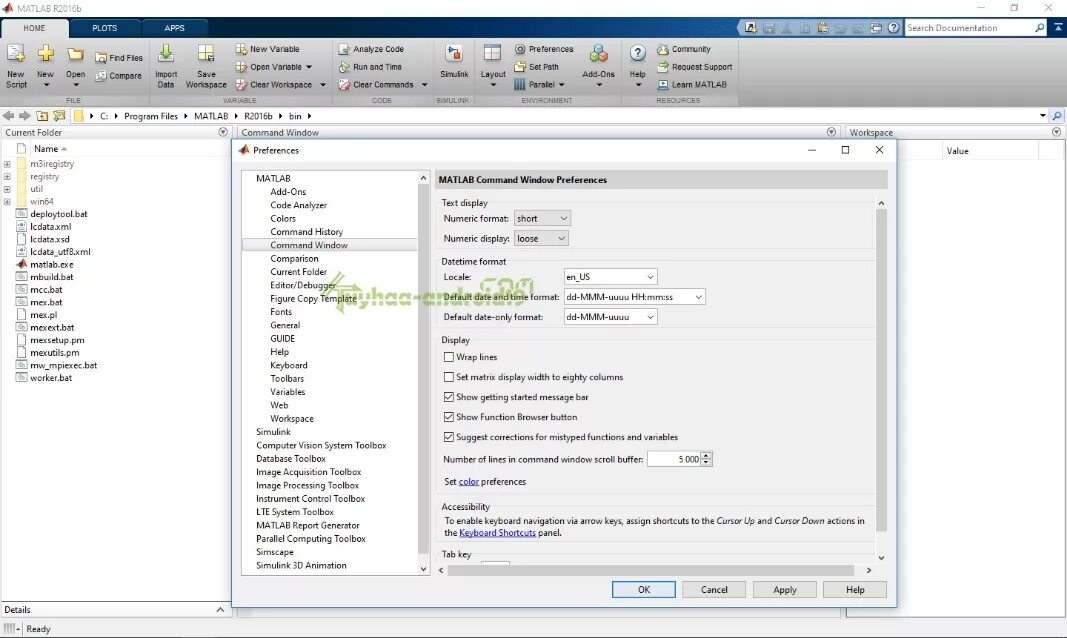The image size is (1067, 638).
Task: Open Community resources
Action: tap(684, 49)
